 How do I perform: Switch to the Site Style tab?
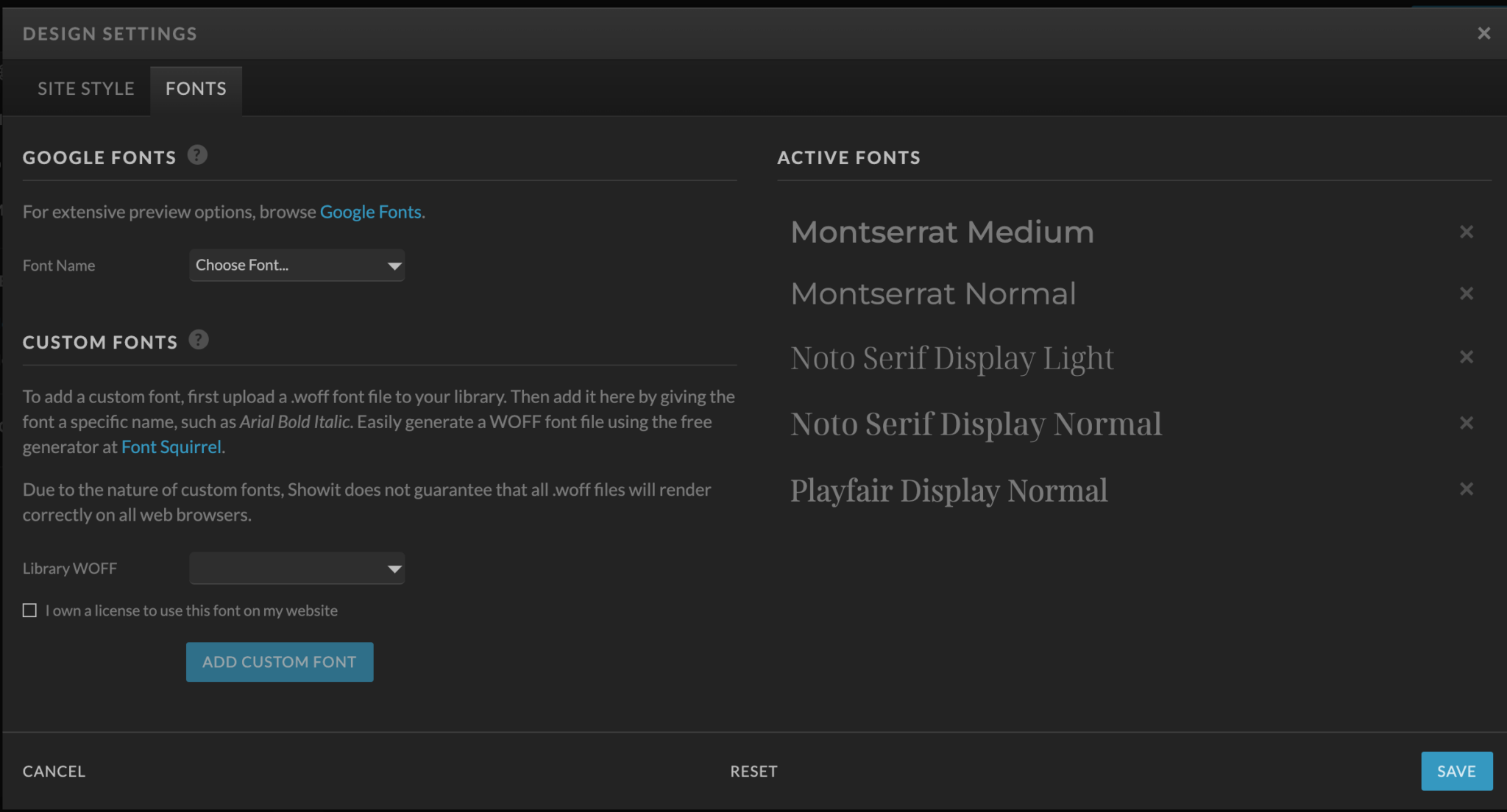tap(86, 89)
